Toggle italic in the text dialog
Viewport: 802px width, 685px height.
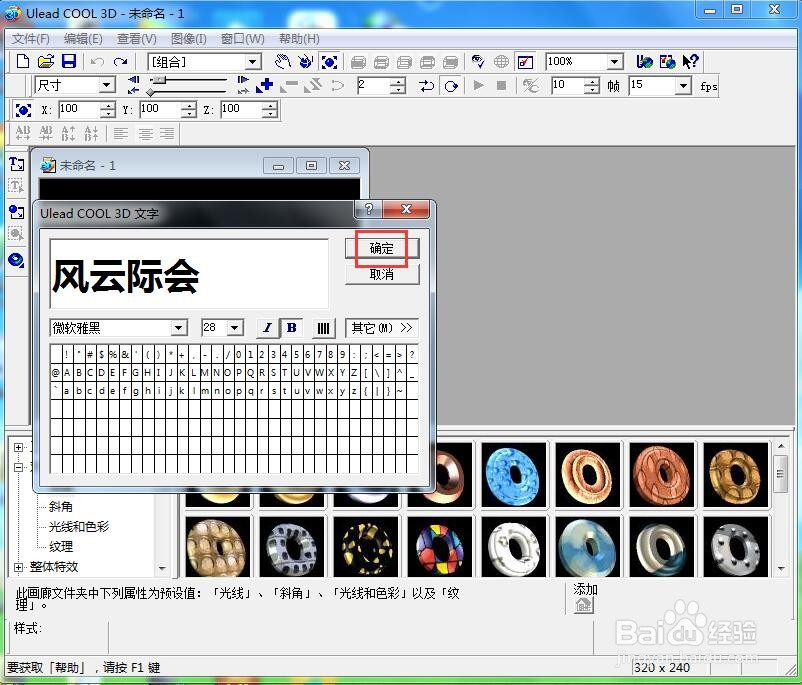pos(268,328)
